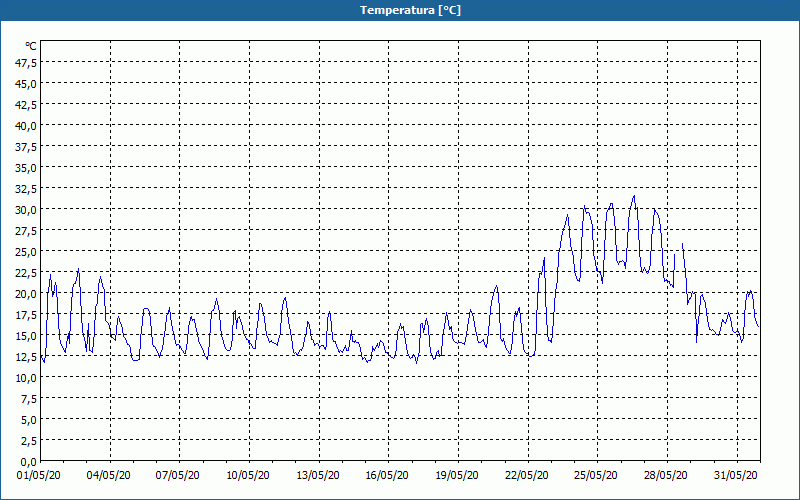Click the 10/05/20 date label
Screen dimensions: 800x500
pos(248,476)
